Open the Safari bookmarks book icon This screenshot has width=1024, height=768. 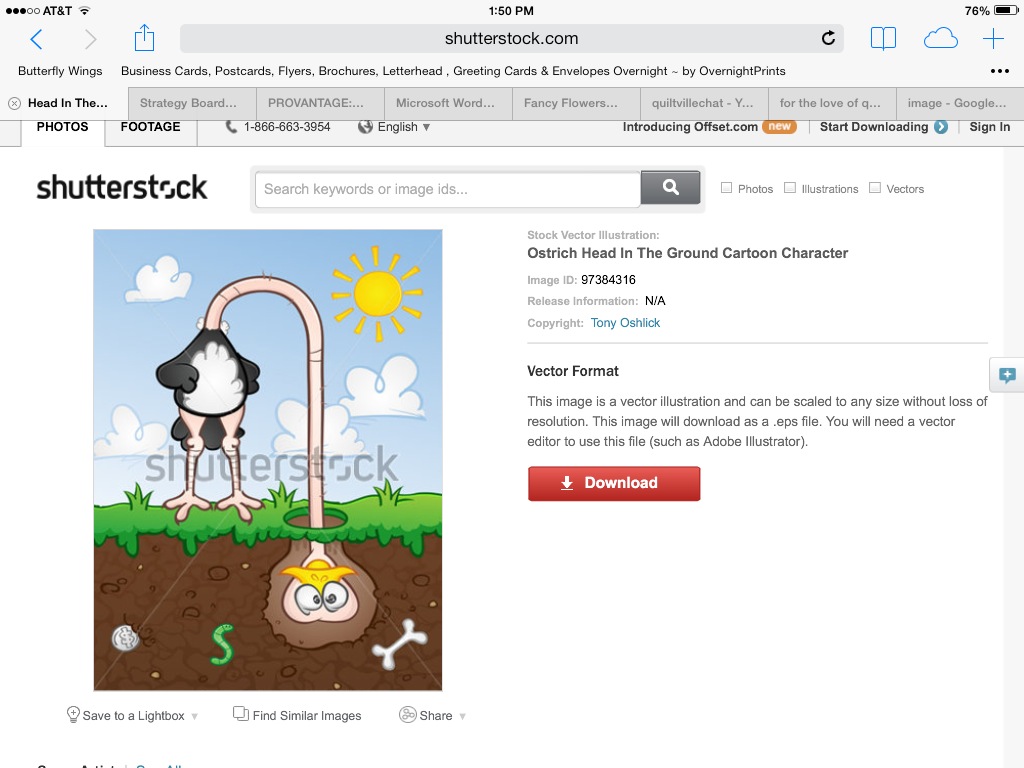883,39
